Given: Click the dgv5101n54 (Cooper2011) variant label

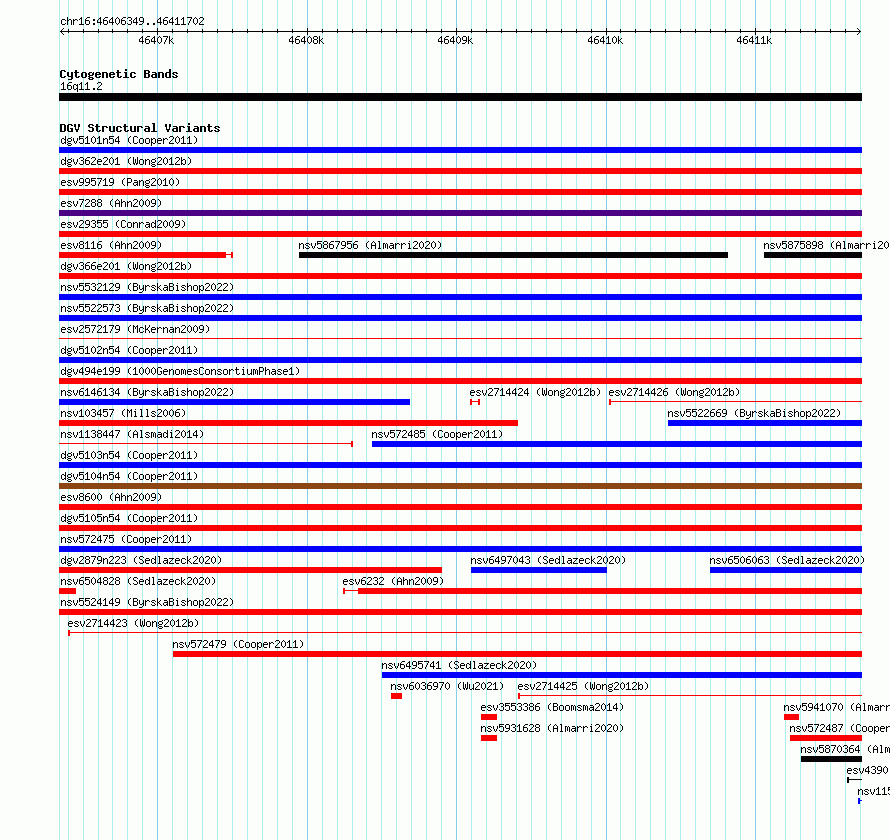Looking at the screenshot, I should [x=129, y=140].
